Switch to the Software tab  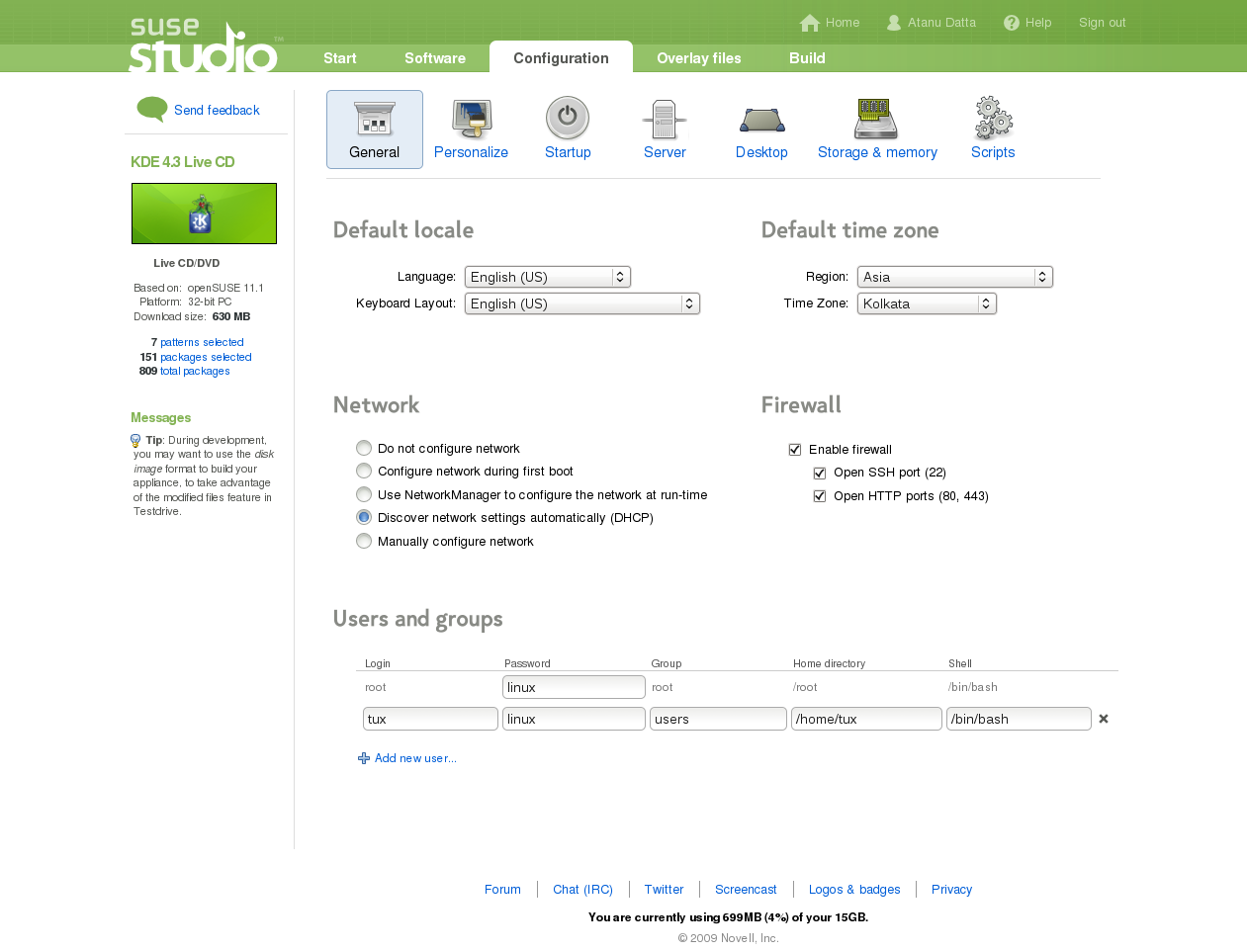(435, 58)
